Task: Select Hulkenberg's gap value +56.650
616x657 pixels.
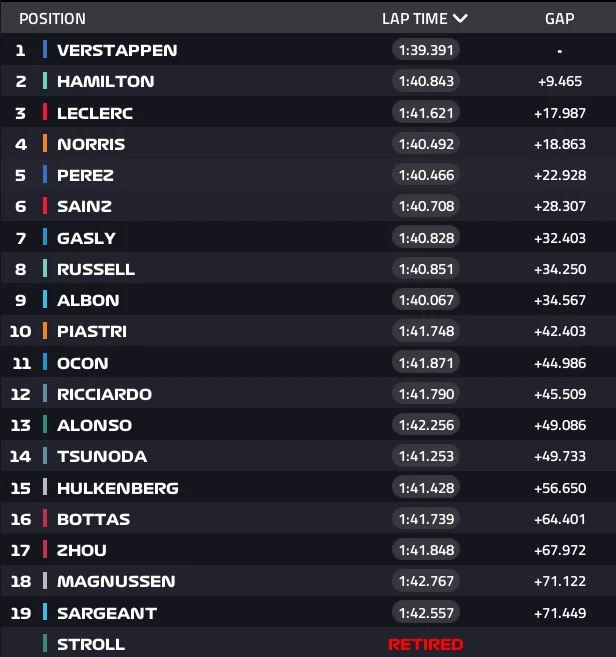Action: 559,488
